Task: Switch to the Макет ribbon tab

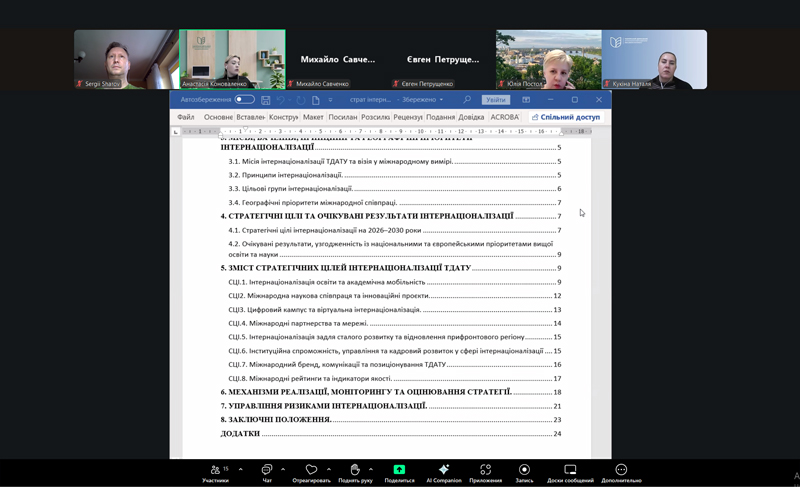Action: click(x=313, y=117)
